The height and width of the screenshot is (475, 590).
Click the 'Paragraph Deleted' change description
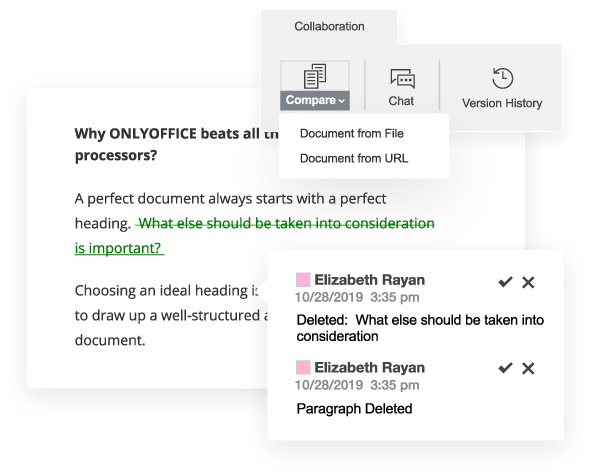(354, 409)
